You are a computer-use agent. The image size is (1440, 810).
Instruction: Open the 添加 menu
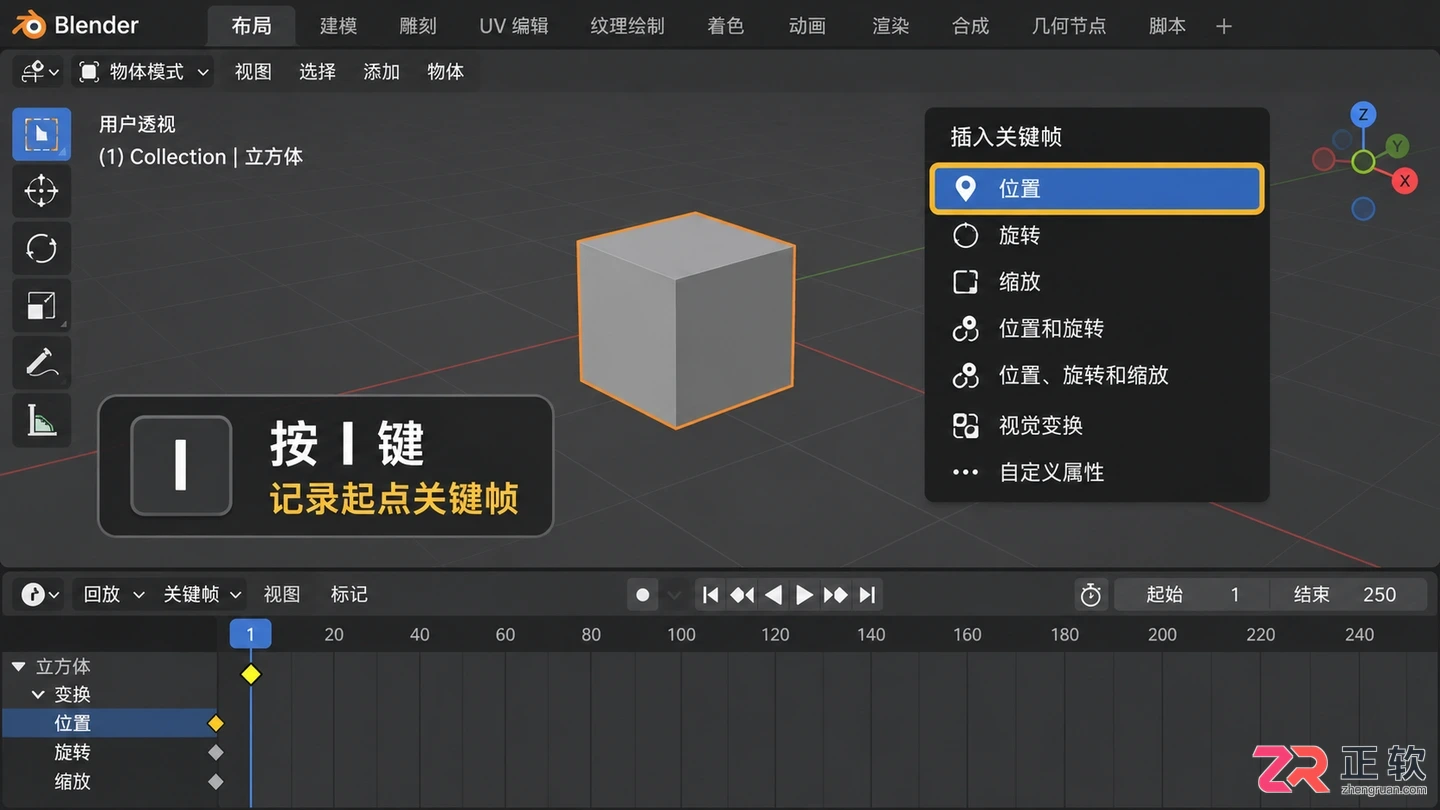pos(381,72)
